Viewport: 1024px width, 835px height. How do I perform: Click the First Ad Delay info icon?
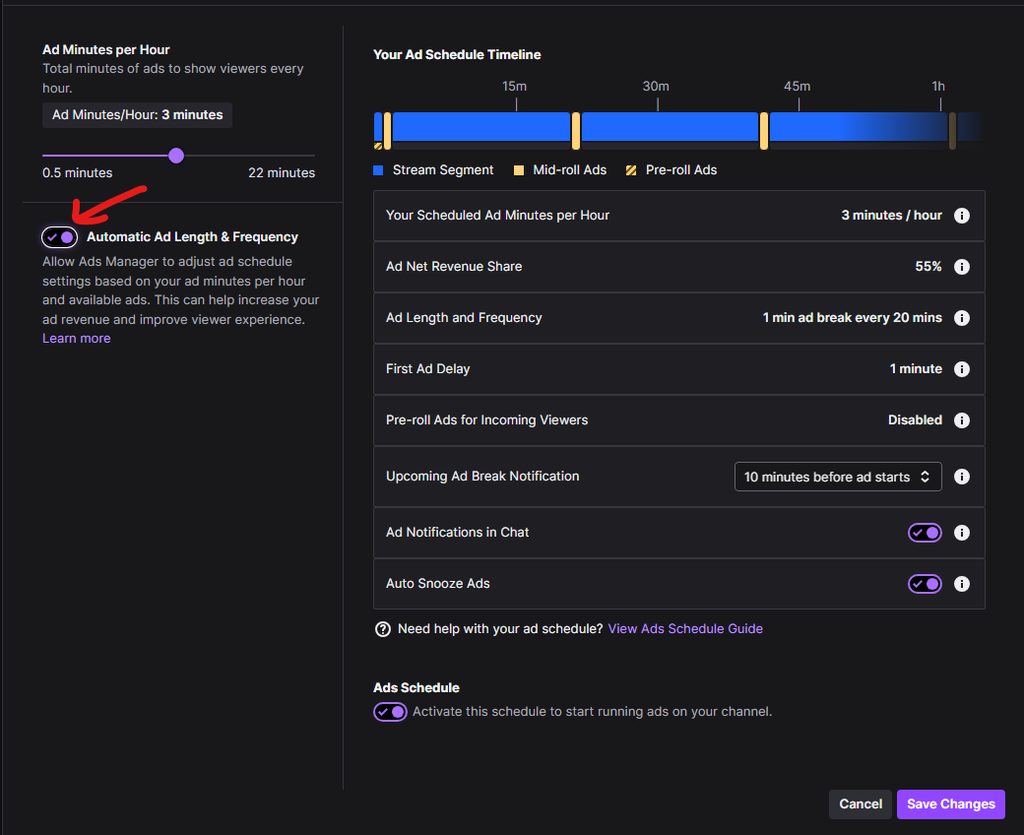tap(962, 368)
